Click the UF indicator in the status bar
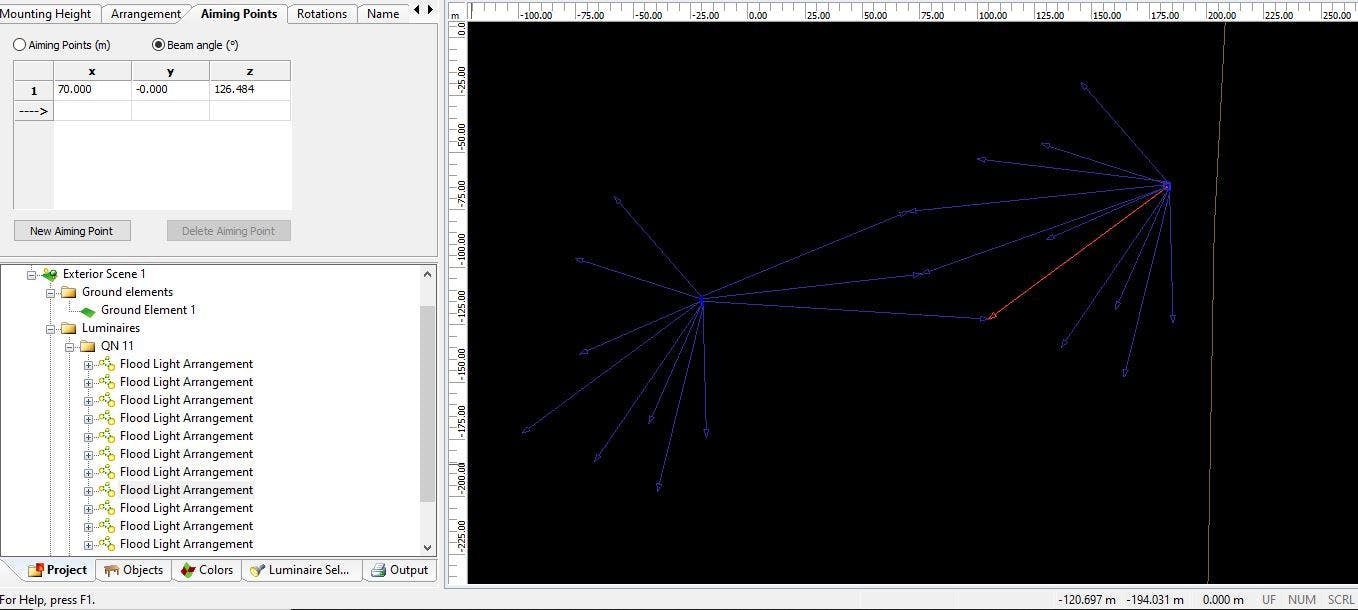Viewport: 1358px width, 610px height. [x=1268, y=600]
